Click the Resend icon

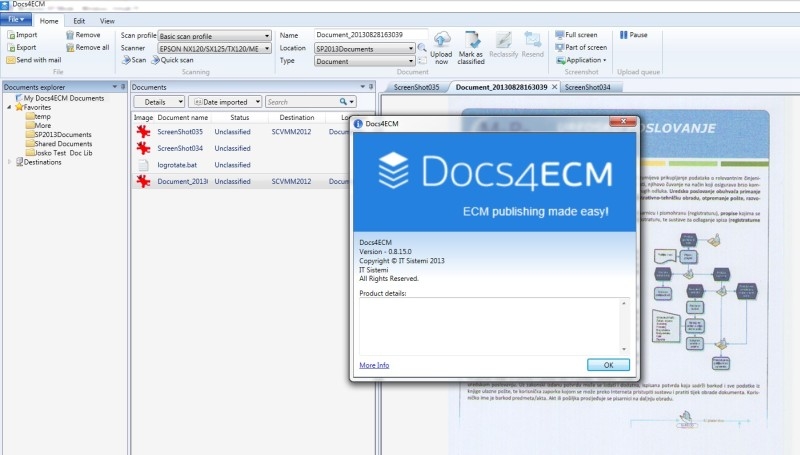[x=533, y=40]
